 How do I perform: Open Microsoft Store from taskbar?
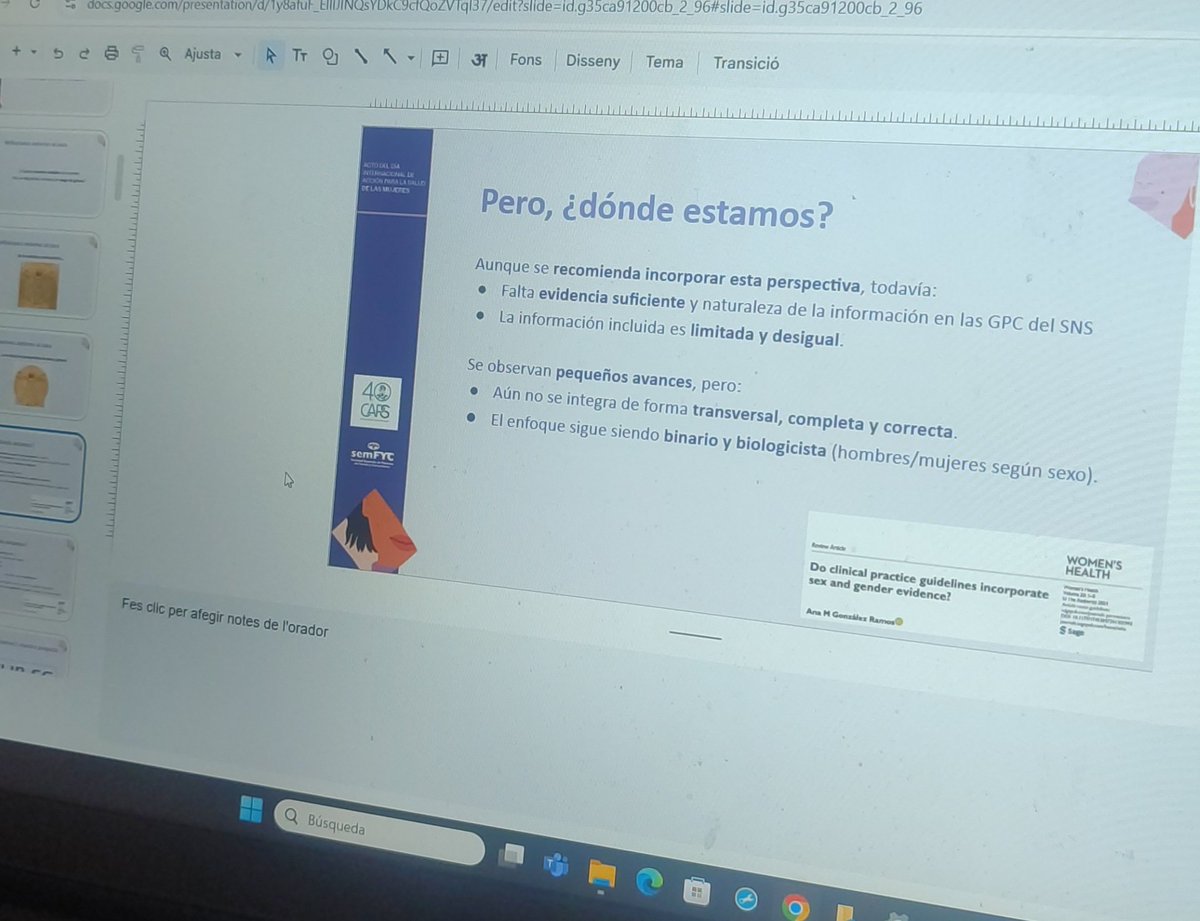(x=697, y=890)
